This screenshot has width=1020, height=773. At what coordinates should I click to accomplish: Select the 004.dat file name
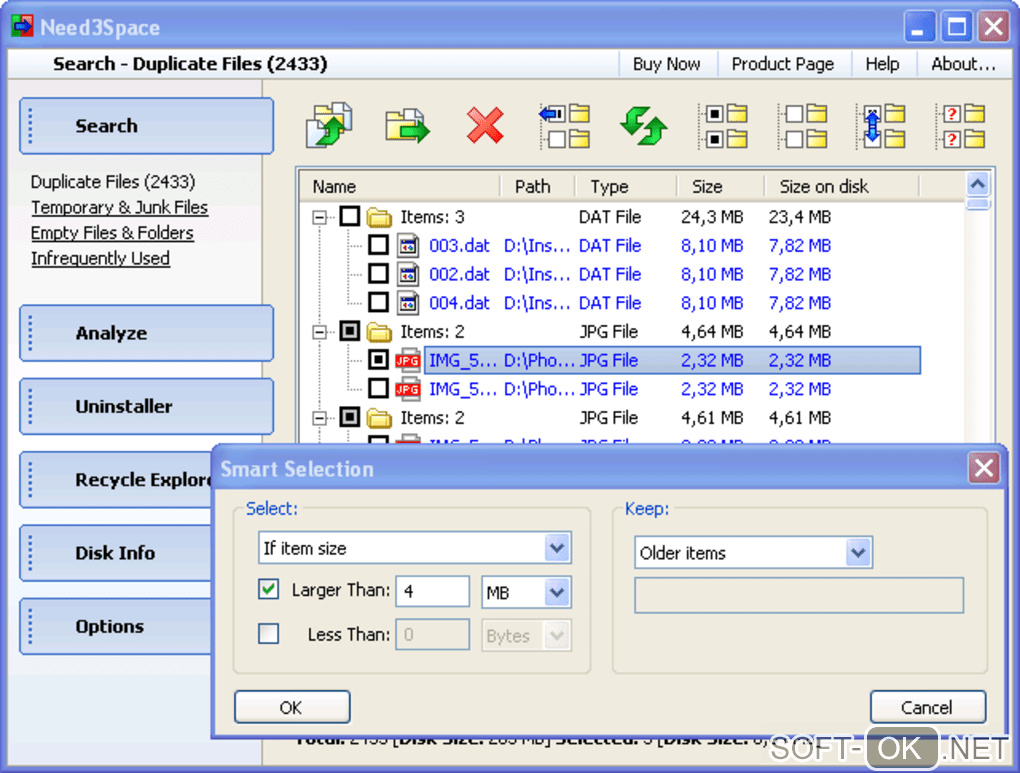pyautogui.click(x=459, y=303)
